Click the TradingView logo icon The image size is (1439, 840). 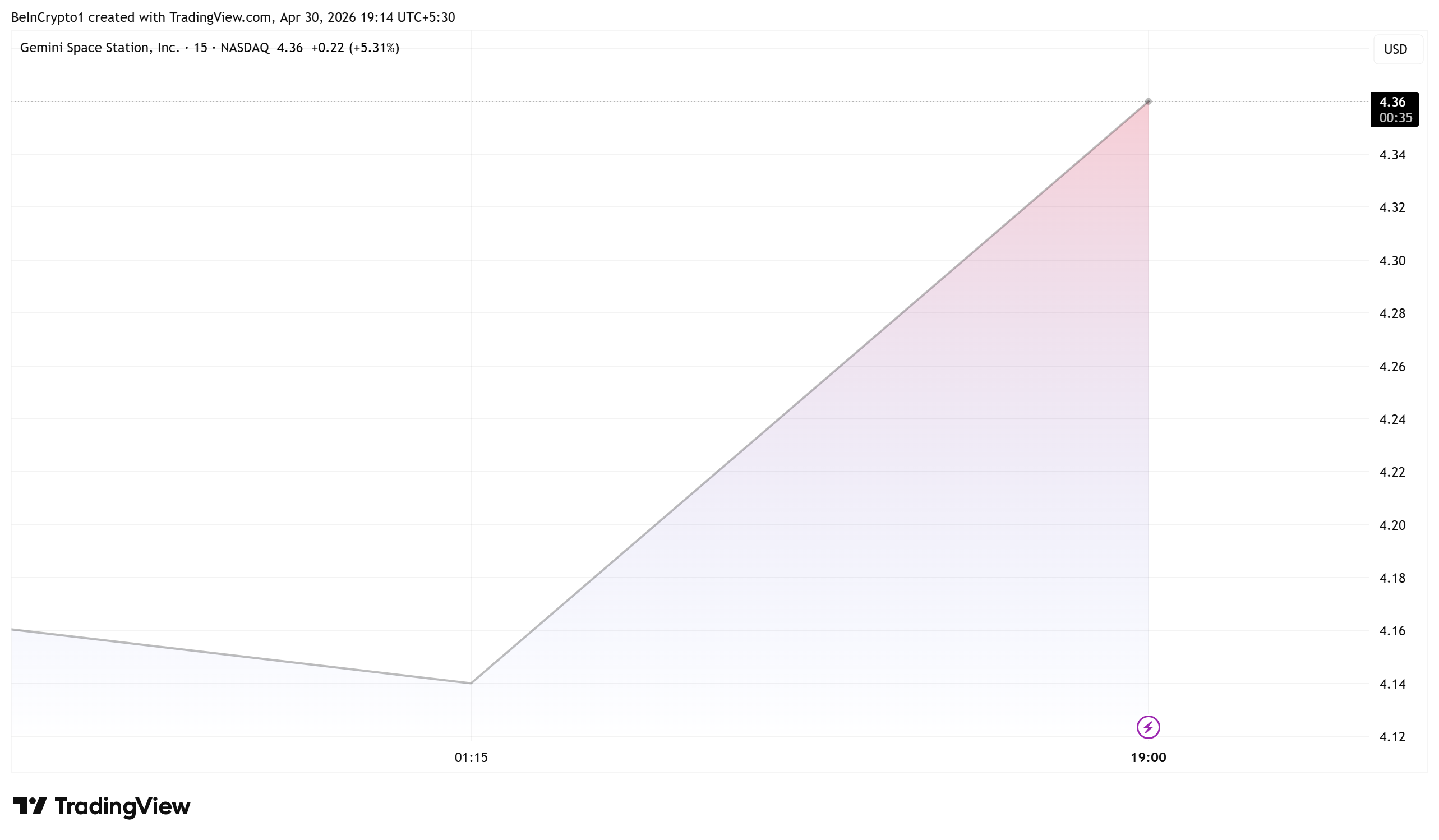30,806
